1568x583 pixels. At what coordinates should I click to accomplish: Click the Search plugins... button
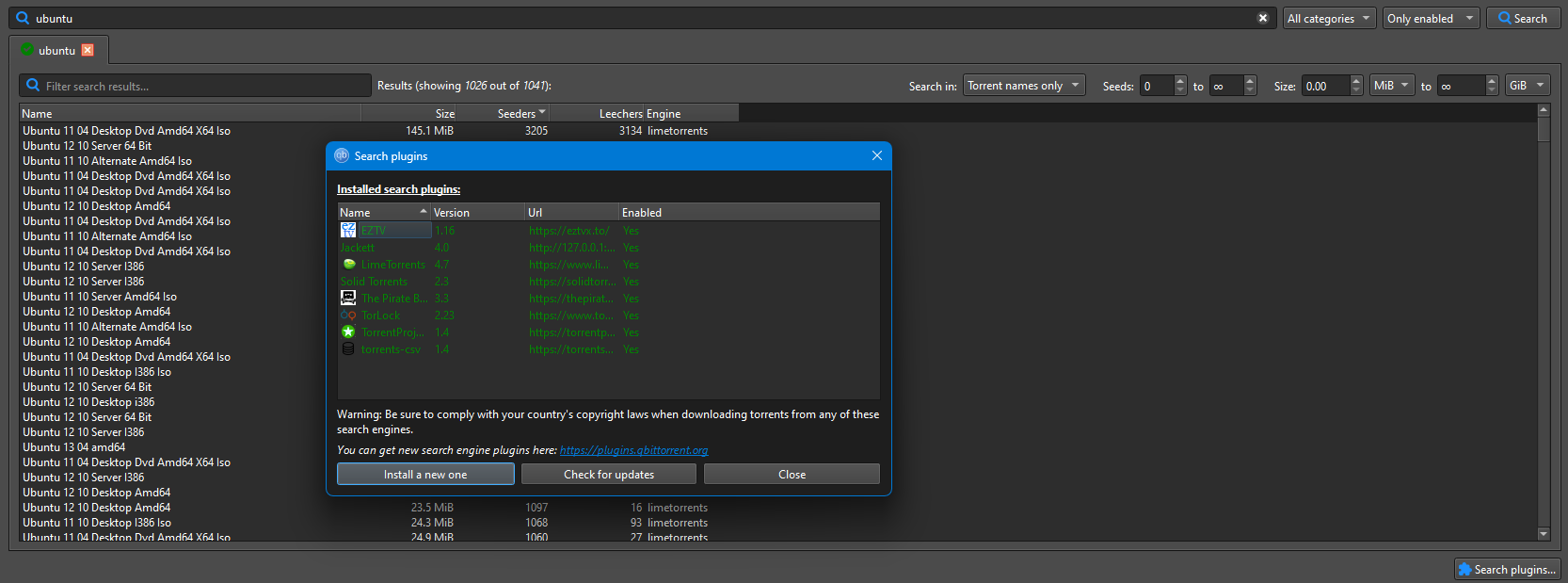1507,569
